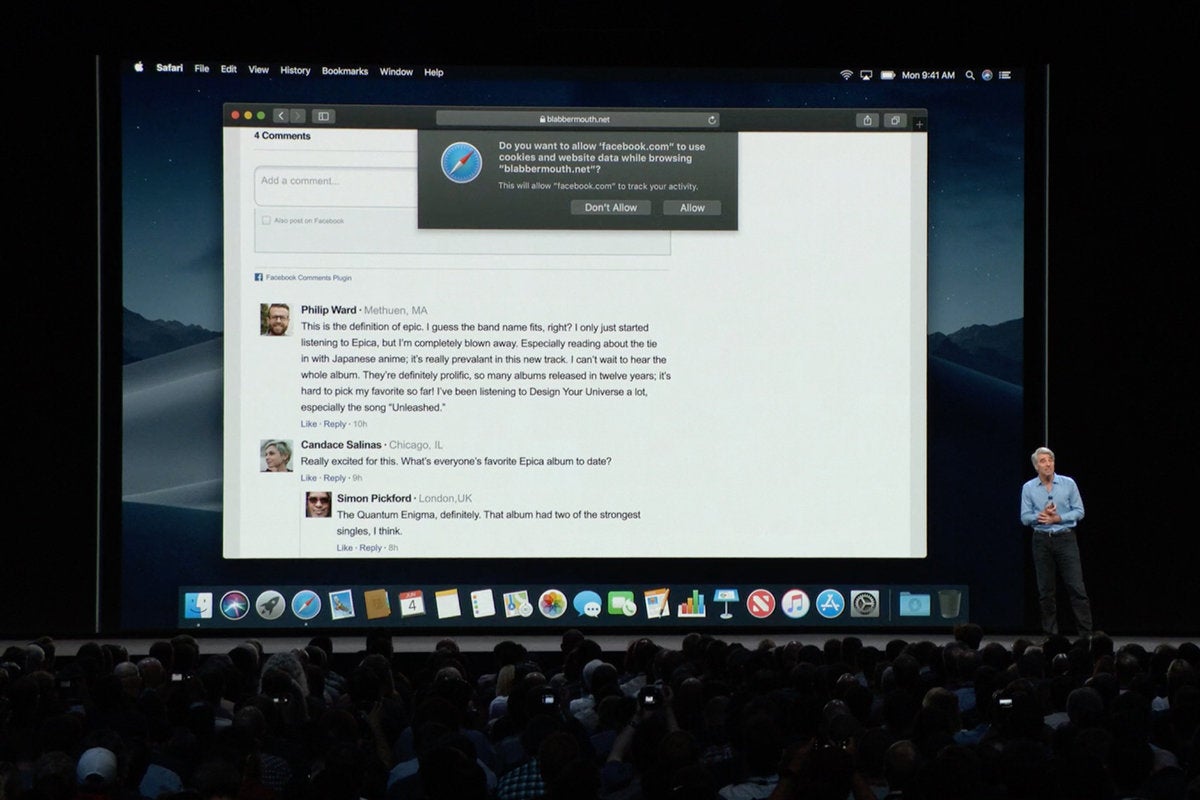Open Notes icon in Dock
This screenshot has height=800, width=1200.
(447, 604)
